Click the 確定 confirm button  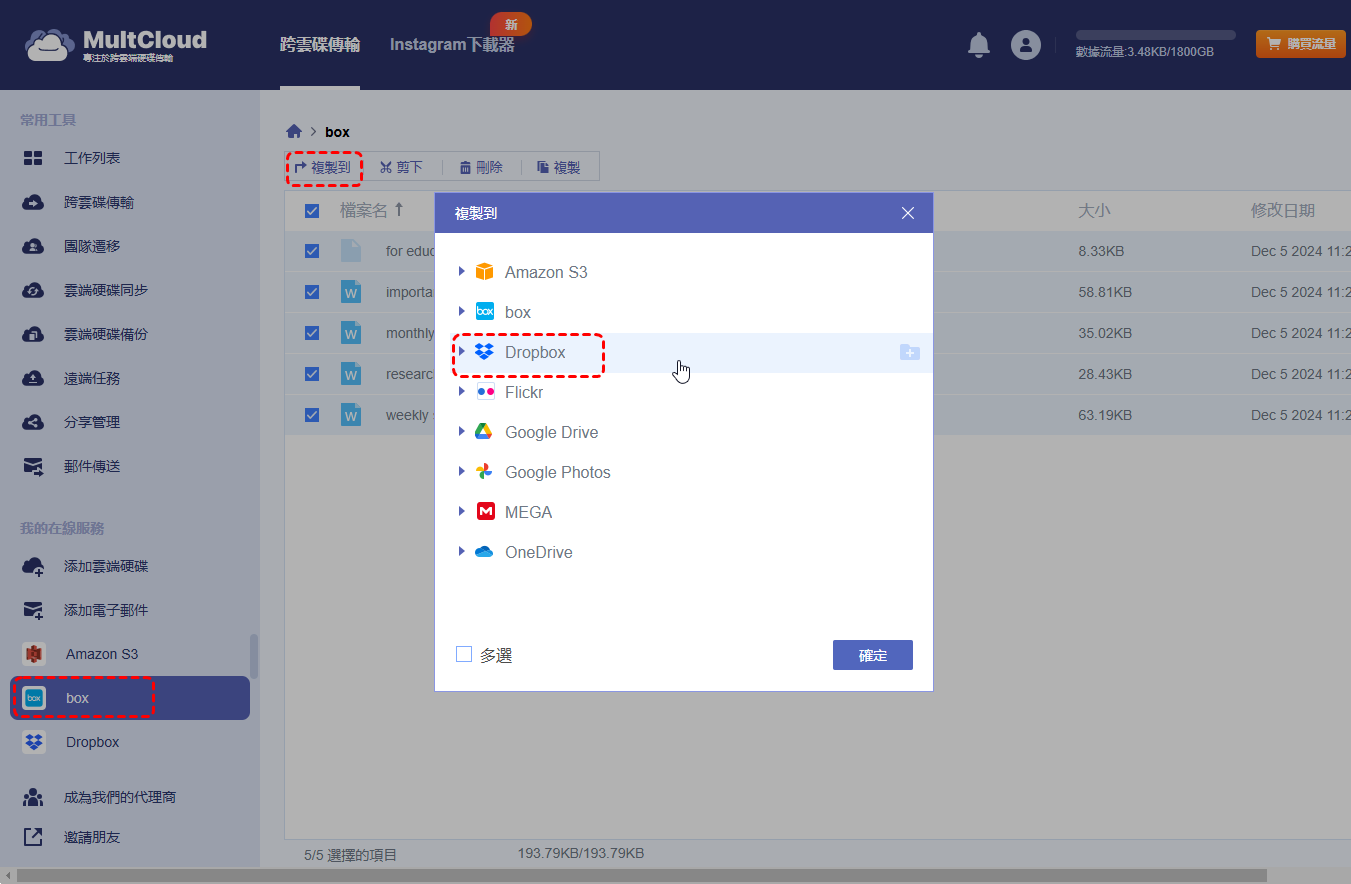(x=873, y=655)
